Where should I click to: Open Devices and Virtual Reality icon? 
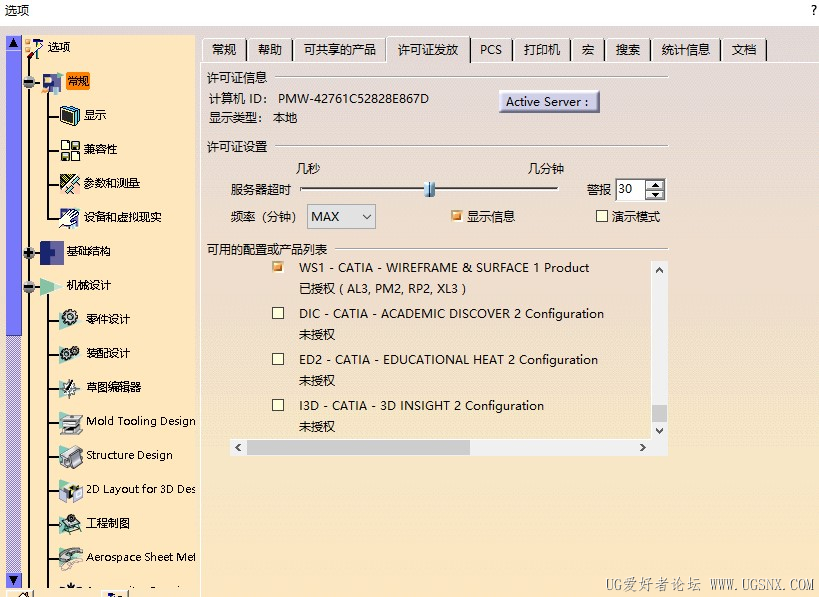click(69, 217)
